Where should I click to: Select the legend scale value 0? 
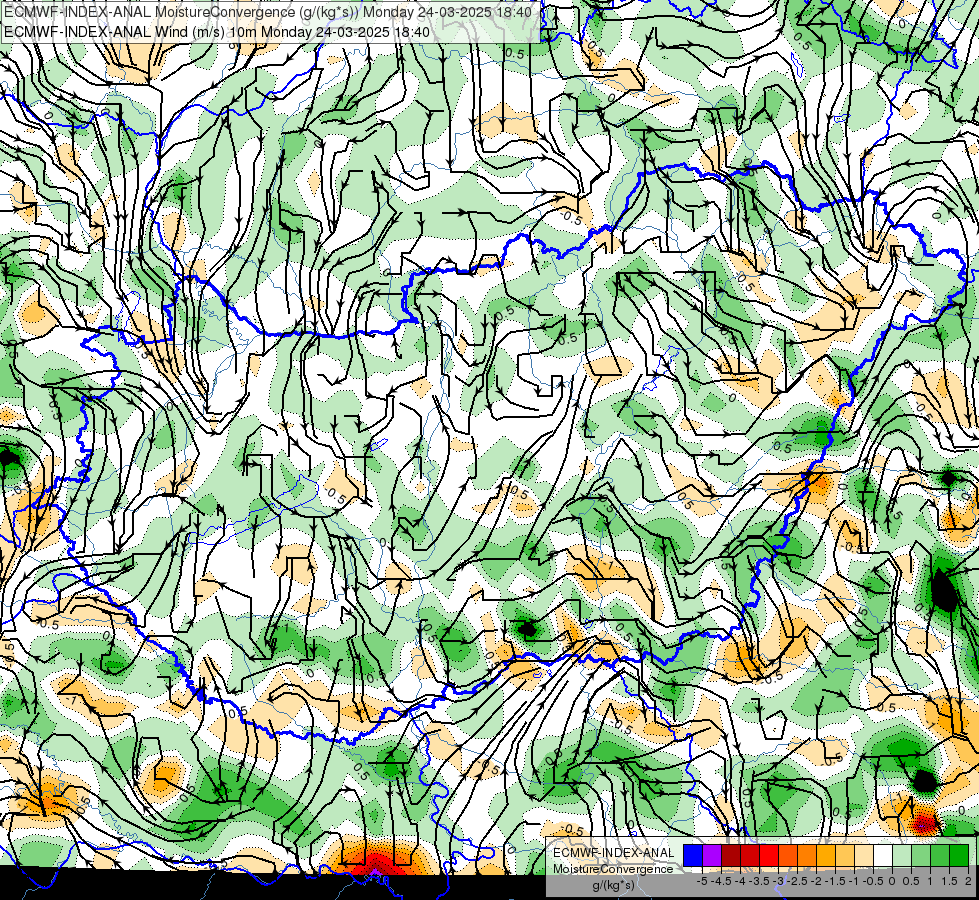click(x=892, y=881)
